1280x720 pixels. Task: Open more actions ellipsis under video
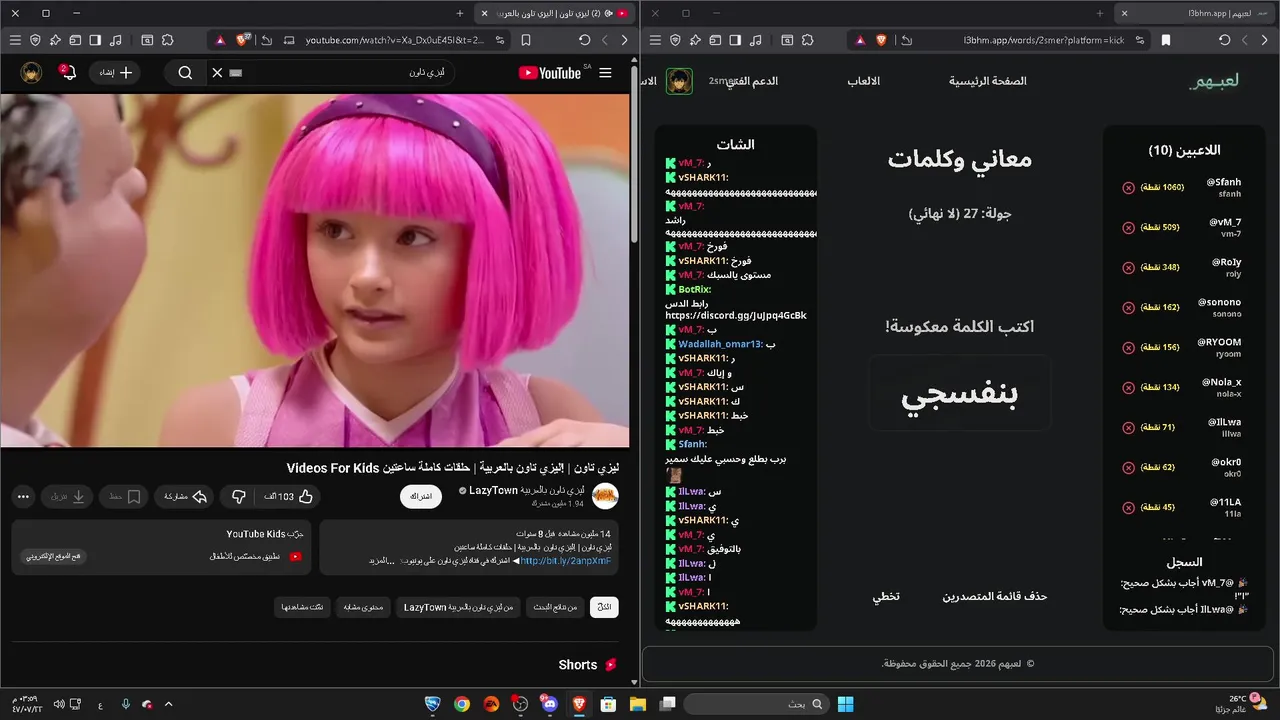click(24, 496)
